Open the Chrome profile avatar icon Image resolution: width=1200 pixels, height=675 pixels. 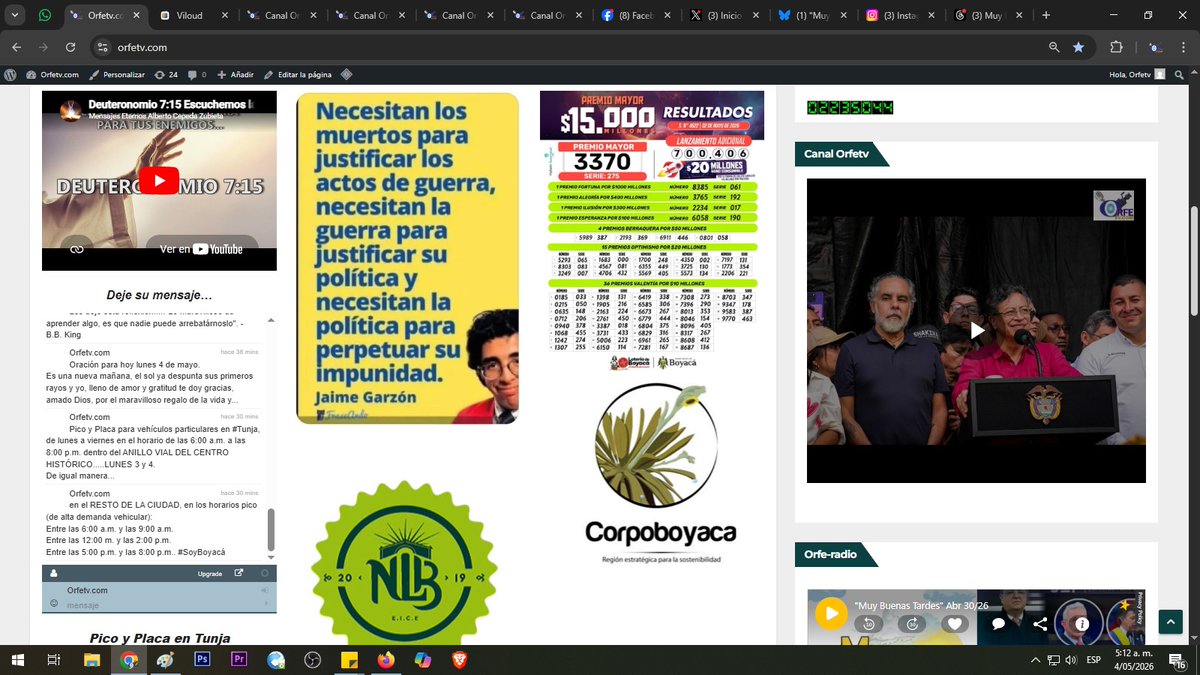[x=1154, y=47]
